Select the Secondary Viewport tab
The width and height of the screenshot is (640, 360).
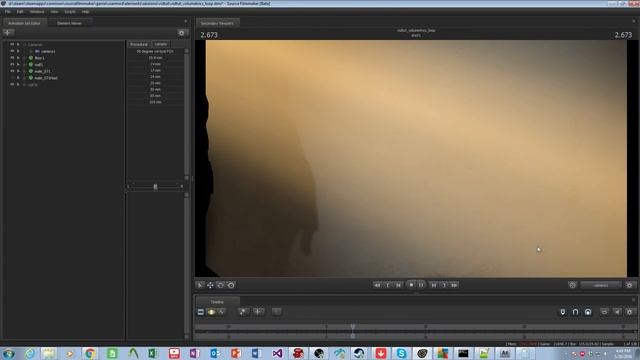click(x=217, y=23)
